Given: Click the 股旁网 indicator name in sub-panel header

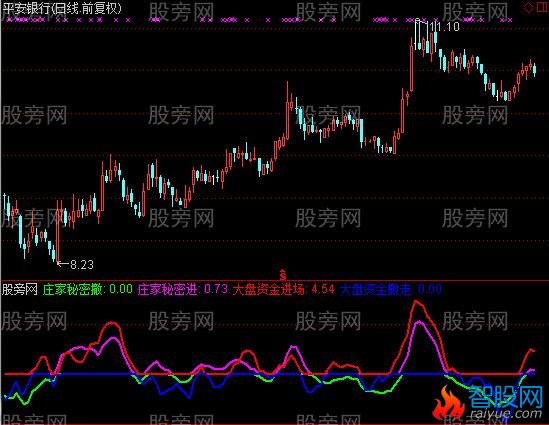Looking at the screenshot, I should [20, 290].
